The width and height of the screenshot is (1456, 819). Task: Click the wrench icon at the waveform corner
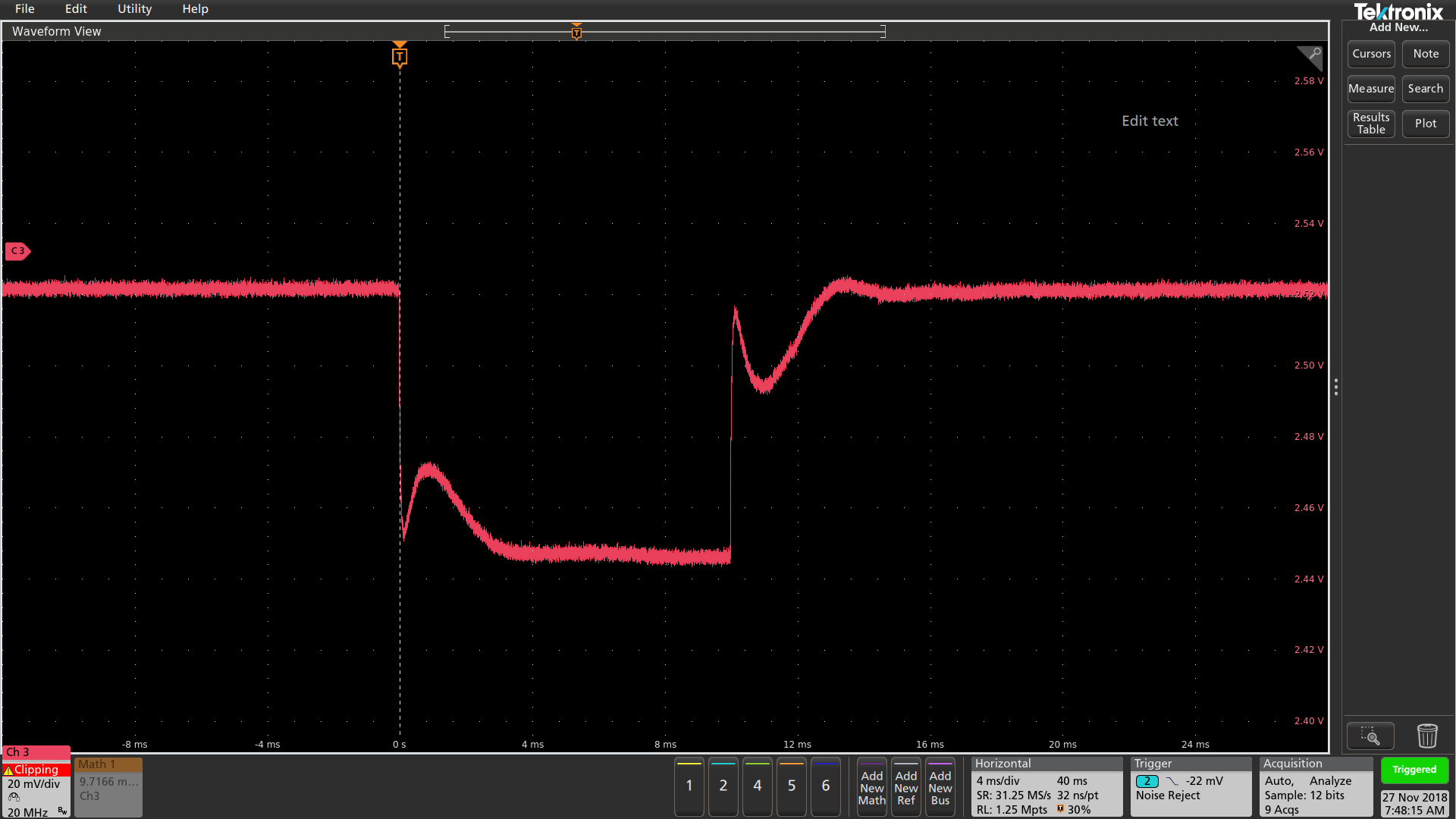1313,55
